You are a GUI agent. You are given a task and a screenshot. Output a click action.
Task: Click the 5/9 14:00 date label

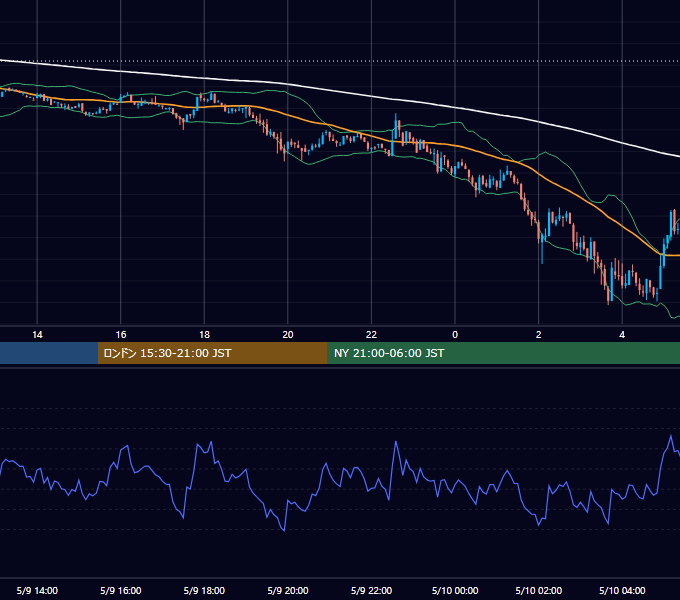coord(37,590)
